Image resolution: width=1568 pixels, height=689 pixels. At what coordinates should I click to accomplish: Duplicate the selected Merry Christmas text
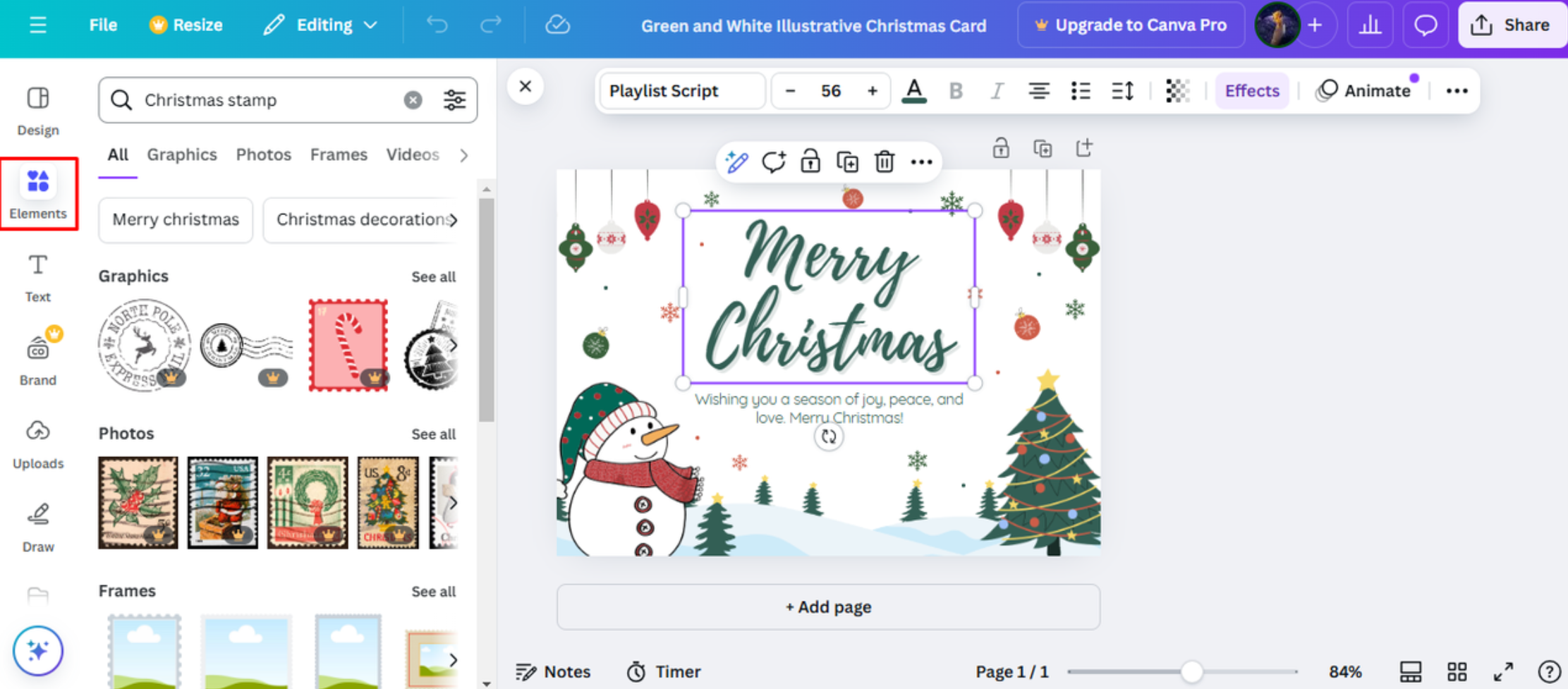coord(847,161)
